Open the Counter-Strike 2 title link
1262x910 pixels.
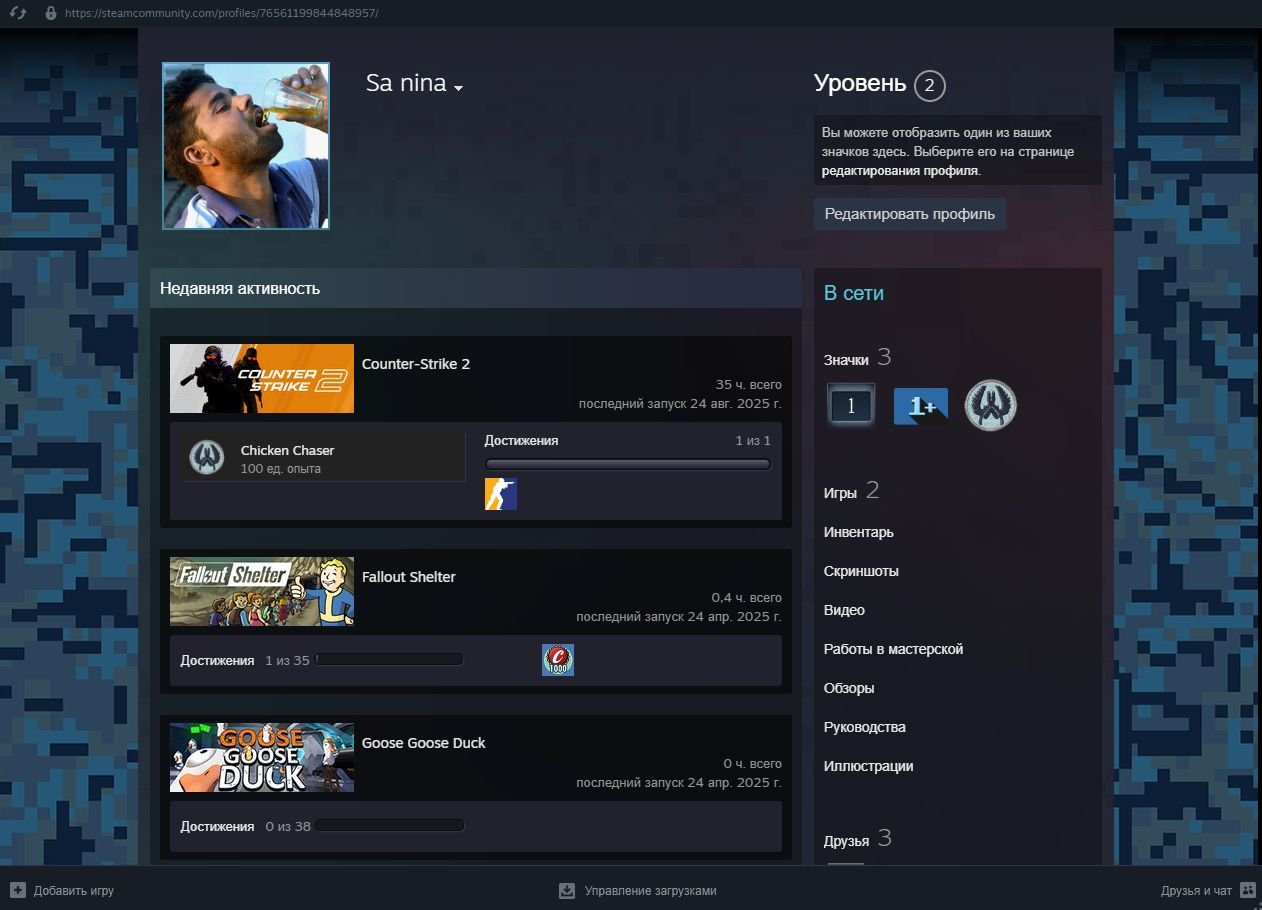pyautogui.click(x=416, y=364)
